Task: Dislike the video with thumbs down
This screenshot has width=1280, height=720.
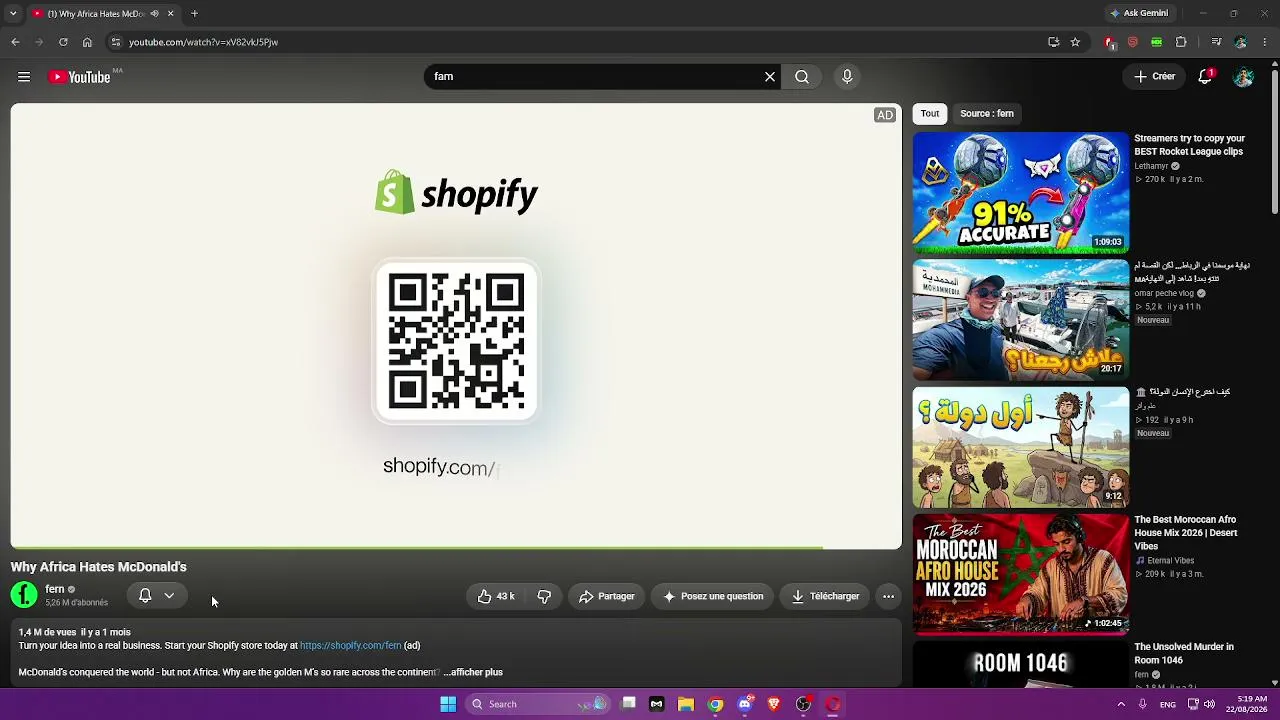Action: coord(544,596)
